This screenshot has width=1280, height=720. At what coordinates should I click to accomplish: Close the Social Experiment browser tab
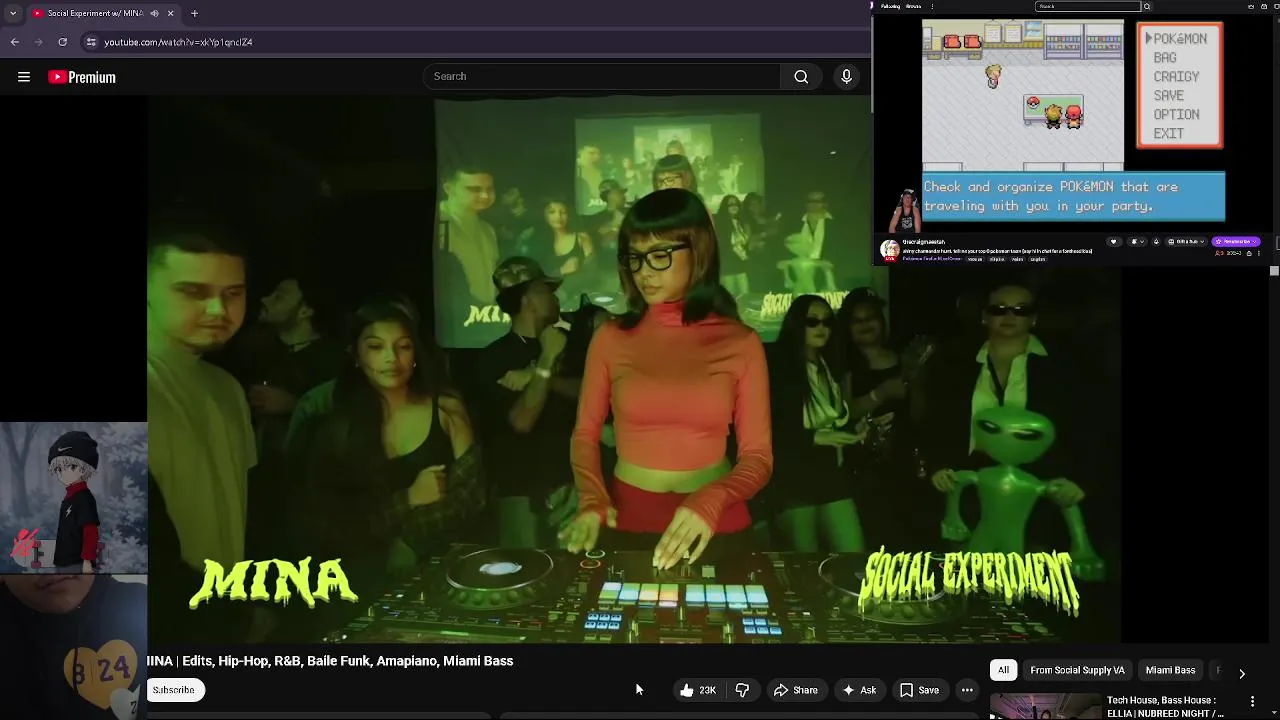coord(170,13)
